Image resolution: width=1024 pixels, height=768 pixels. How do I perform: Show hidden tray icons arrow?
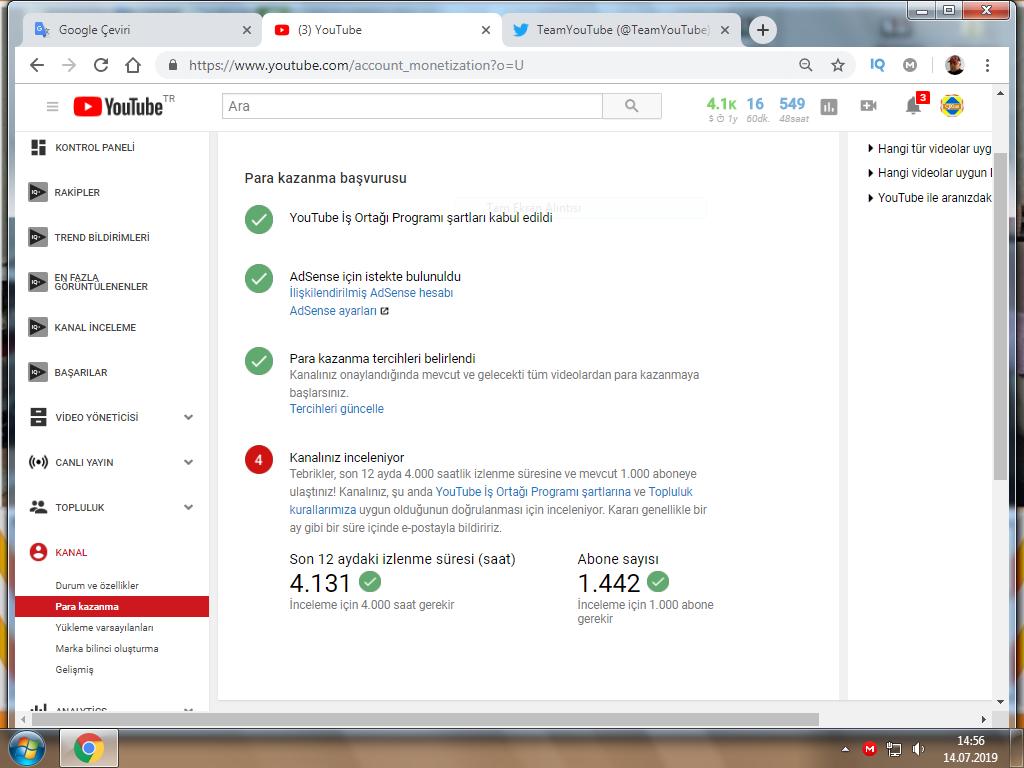point(845,749)
